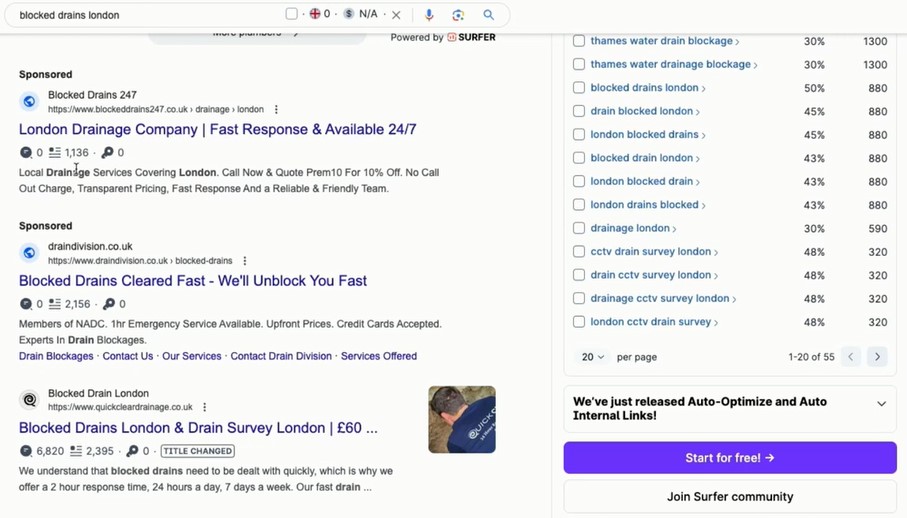Screen dimensions: 907x518
Task: Check drainage london keyword box
Action: click(x=578, y=228)
